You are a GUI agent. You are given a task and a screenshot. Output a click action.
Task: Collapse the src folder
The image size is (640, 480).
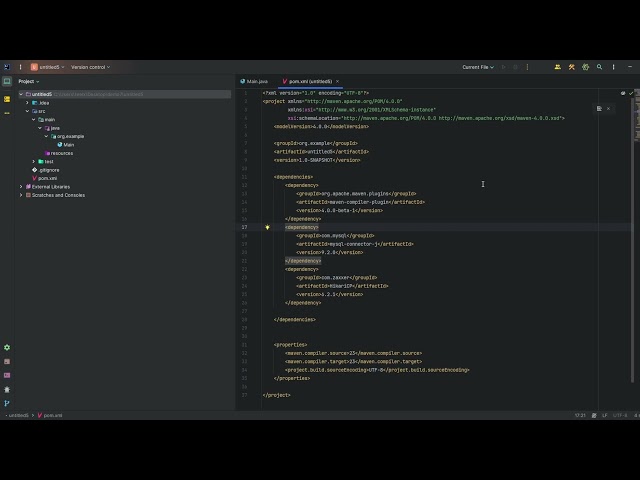[27, 111]
